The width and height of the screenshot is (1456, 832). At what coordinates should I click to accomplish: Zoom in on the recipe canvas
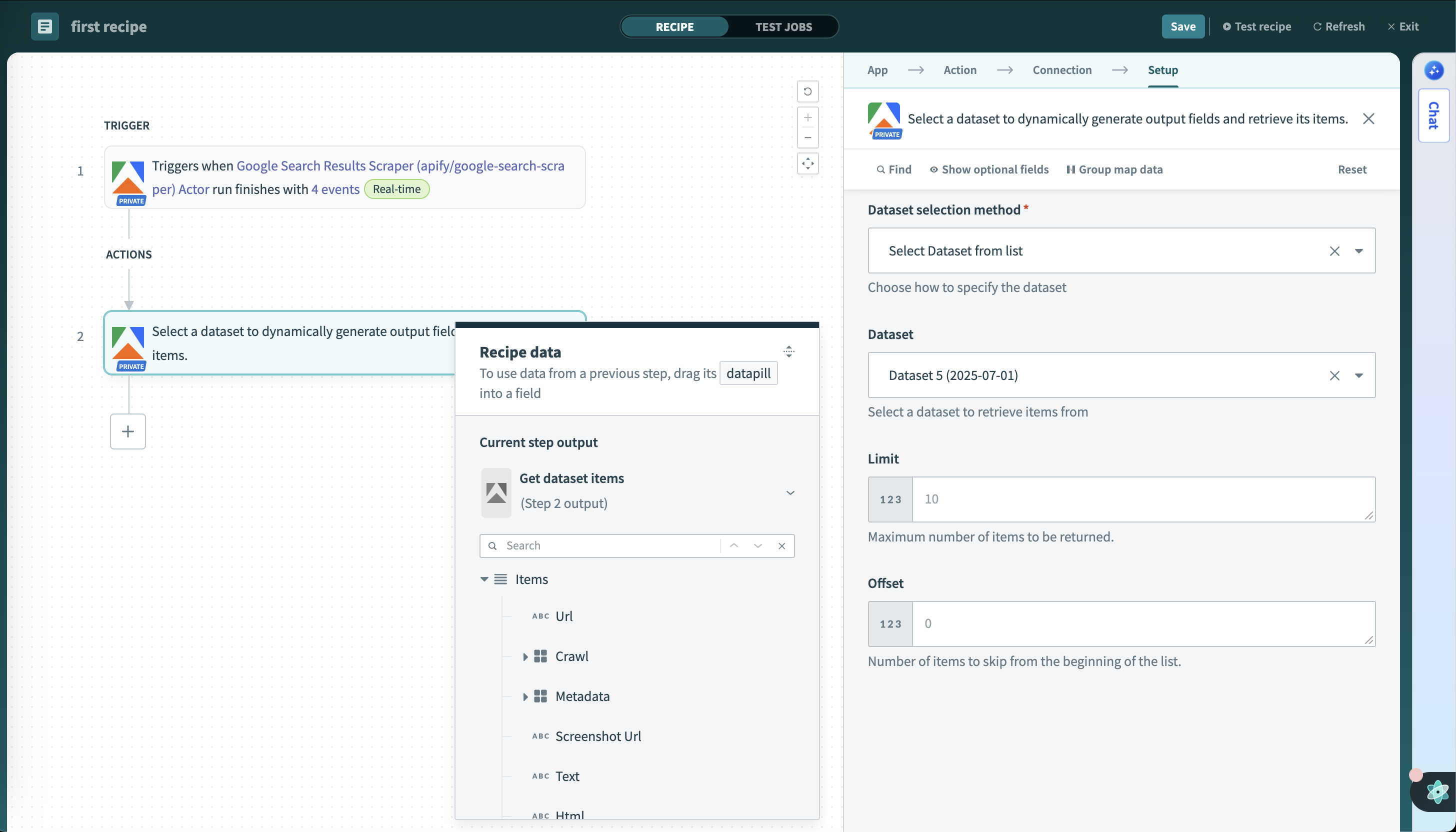click(807, 117)
